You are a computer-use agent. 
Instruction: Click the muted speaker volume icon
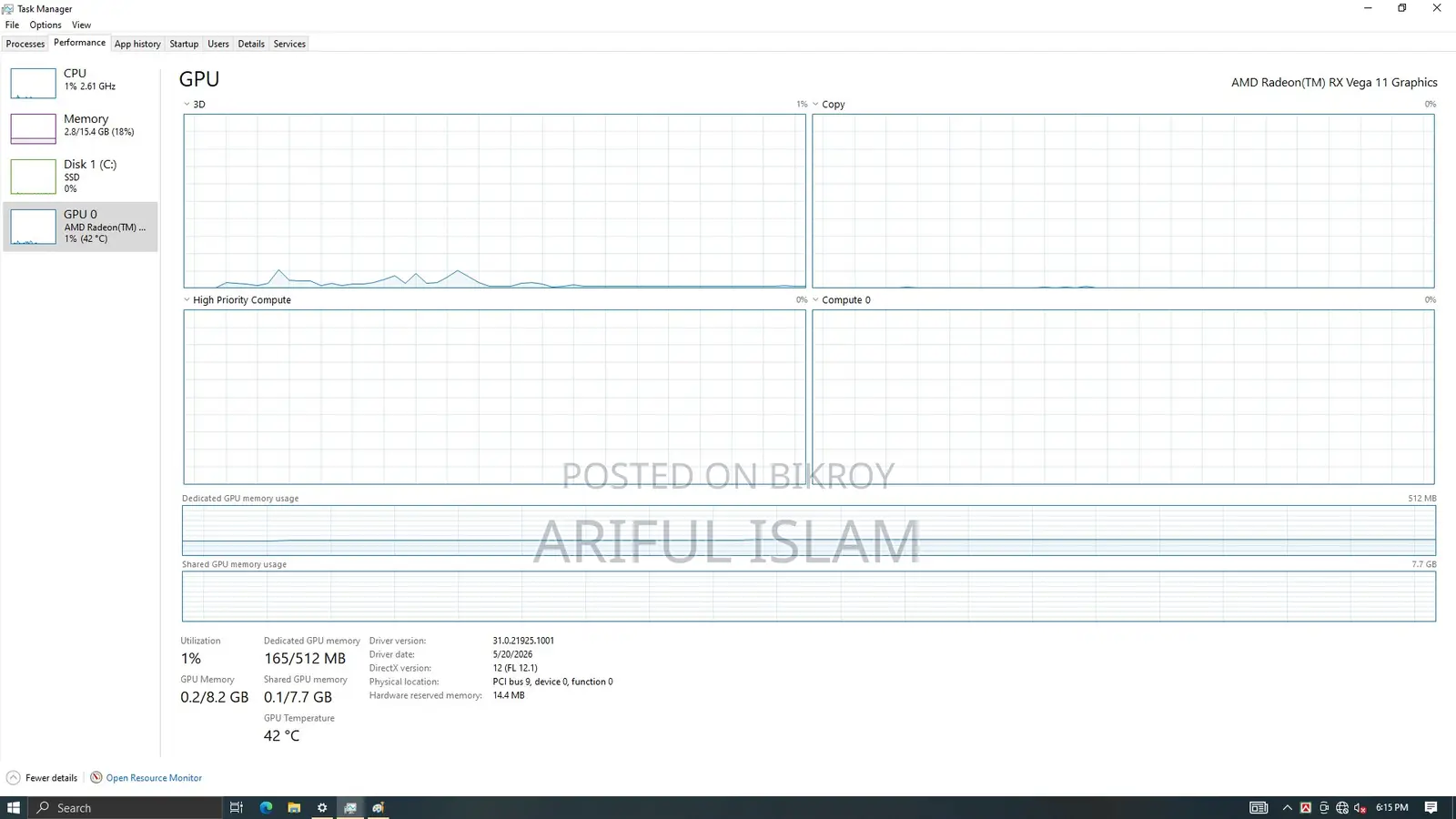tap(1360, 807)
